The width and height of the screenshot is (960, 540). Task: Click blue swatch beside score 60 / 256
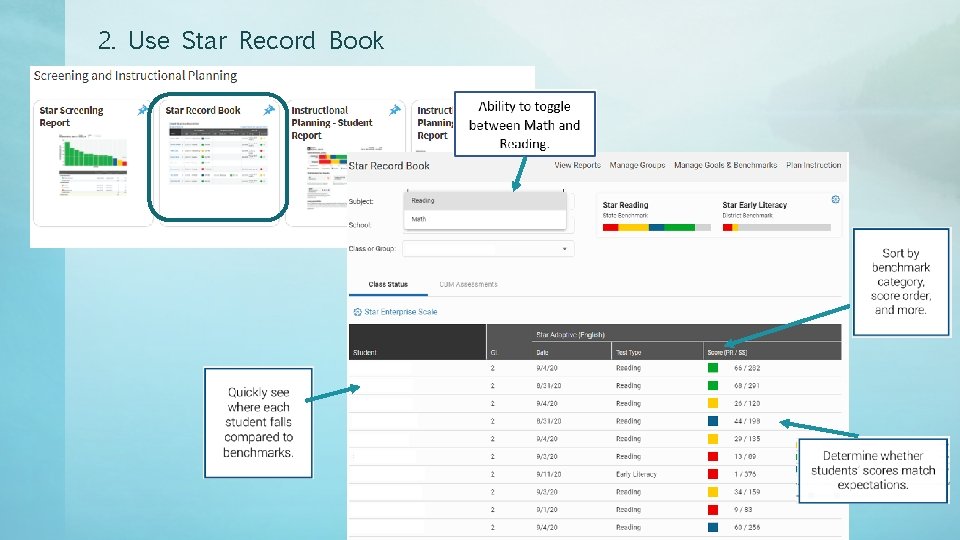(713, 527)
